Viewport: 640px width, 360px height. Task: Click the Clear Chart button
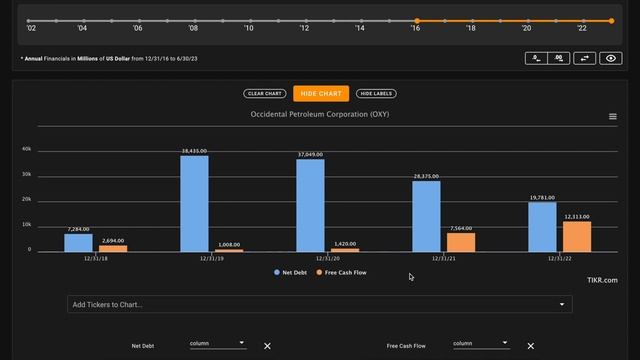pyautogui.click(x=265, y=93)
